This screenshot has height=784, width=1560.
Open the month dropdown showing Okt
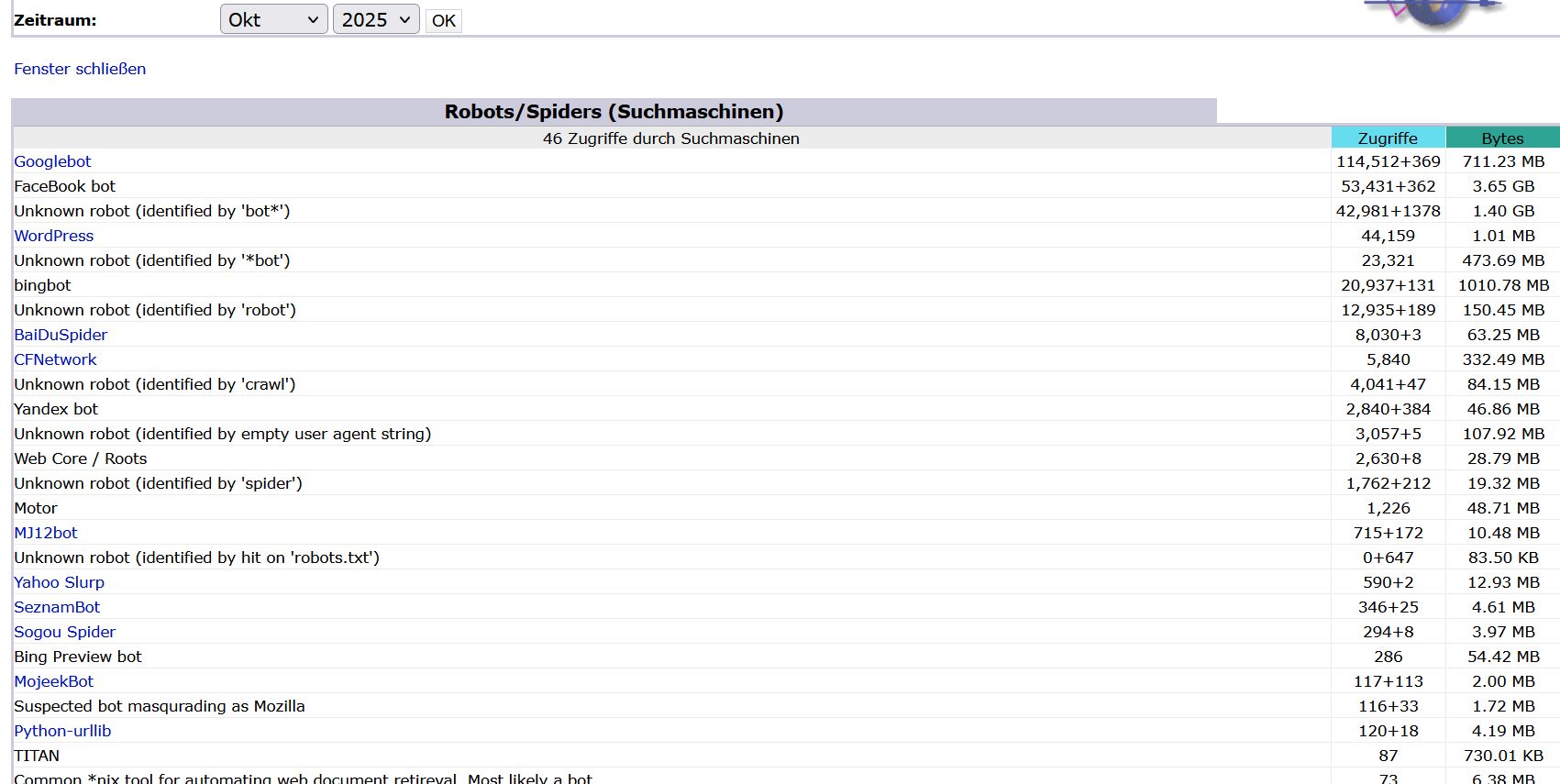pyautogui.click(x=274, y=19)
